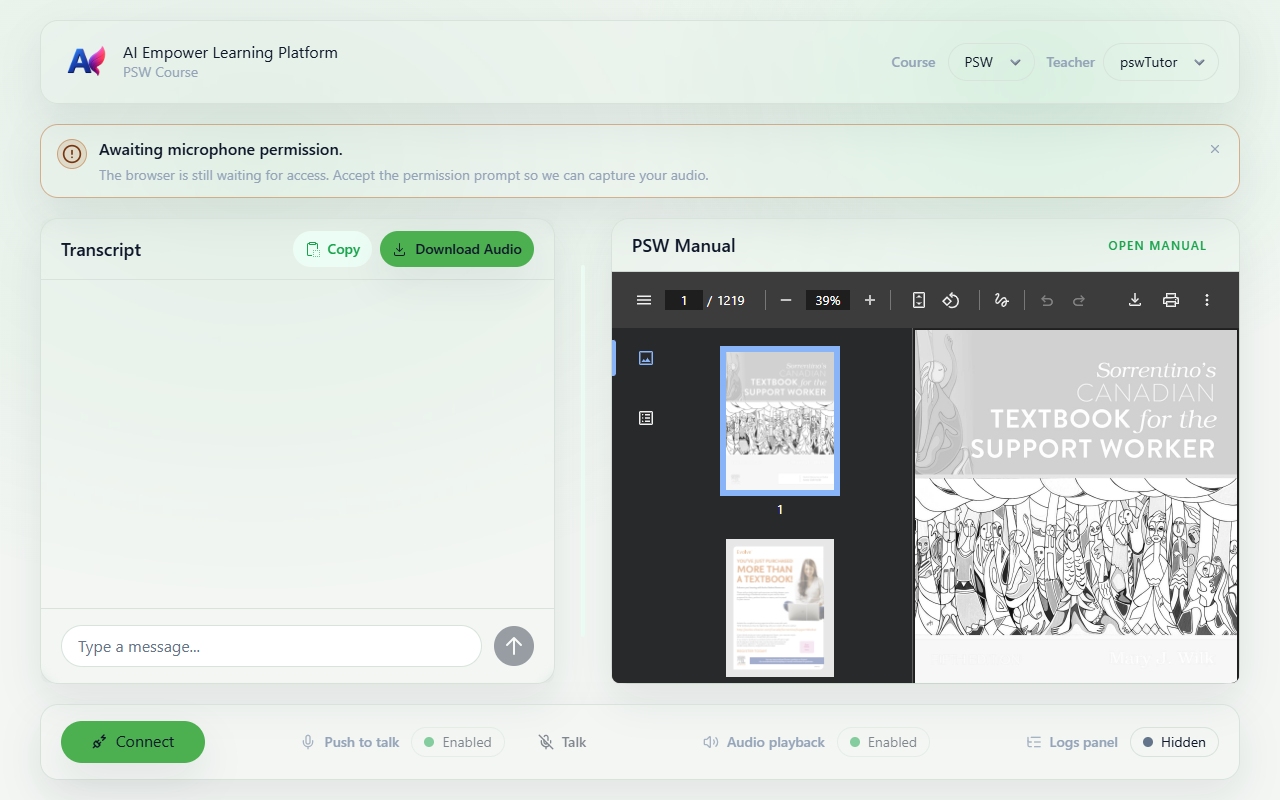Toggle Logs panel Hidden switch

[x=1174, y=742]
